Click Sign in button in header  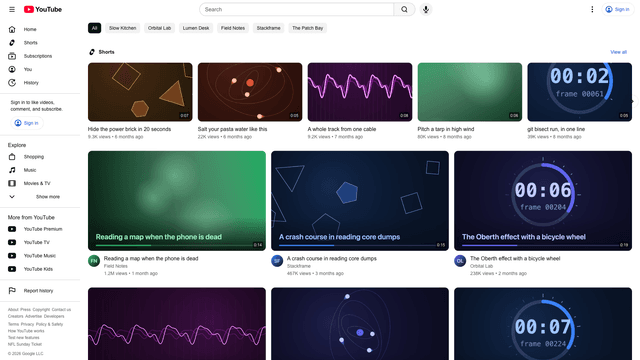617,9
